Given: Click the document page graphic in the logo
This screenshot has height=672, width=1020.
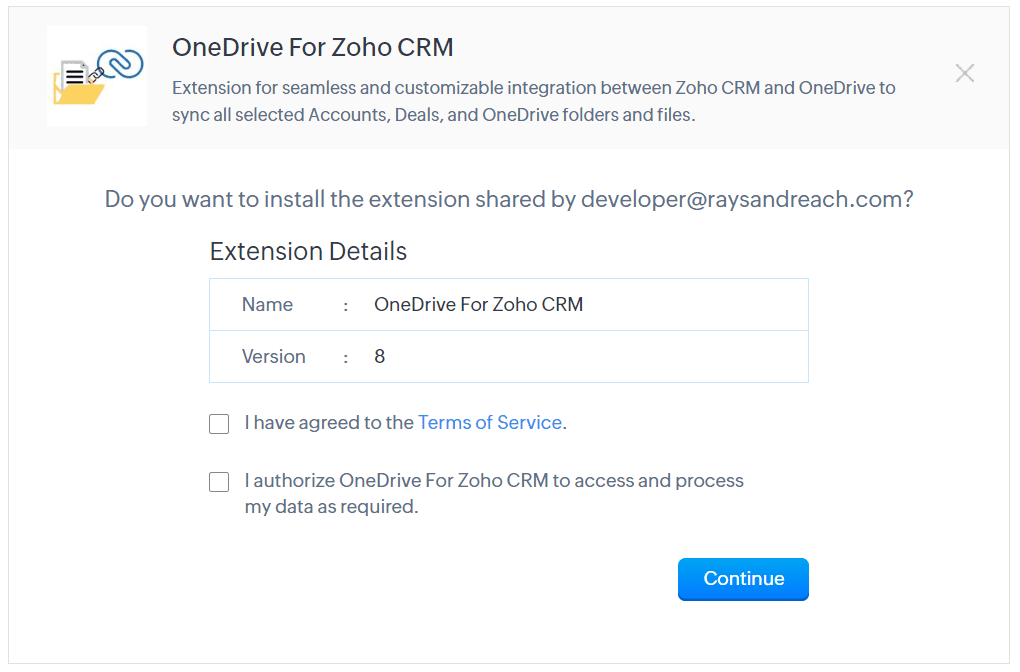Looking at the screenshot, I should point(74,75).
